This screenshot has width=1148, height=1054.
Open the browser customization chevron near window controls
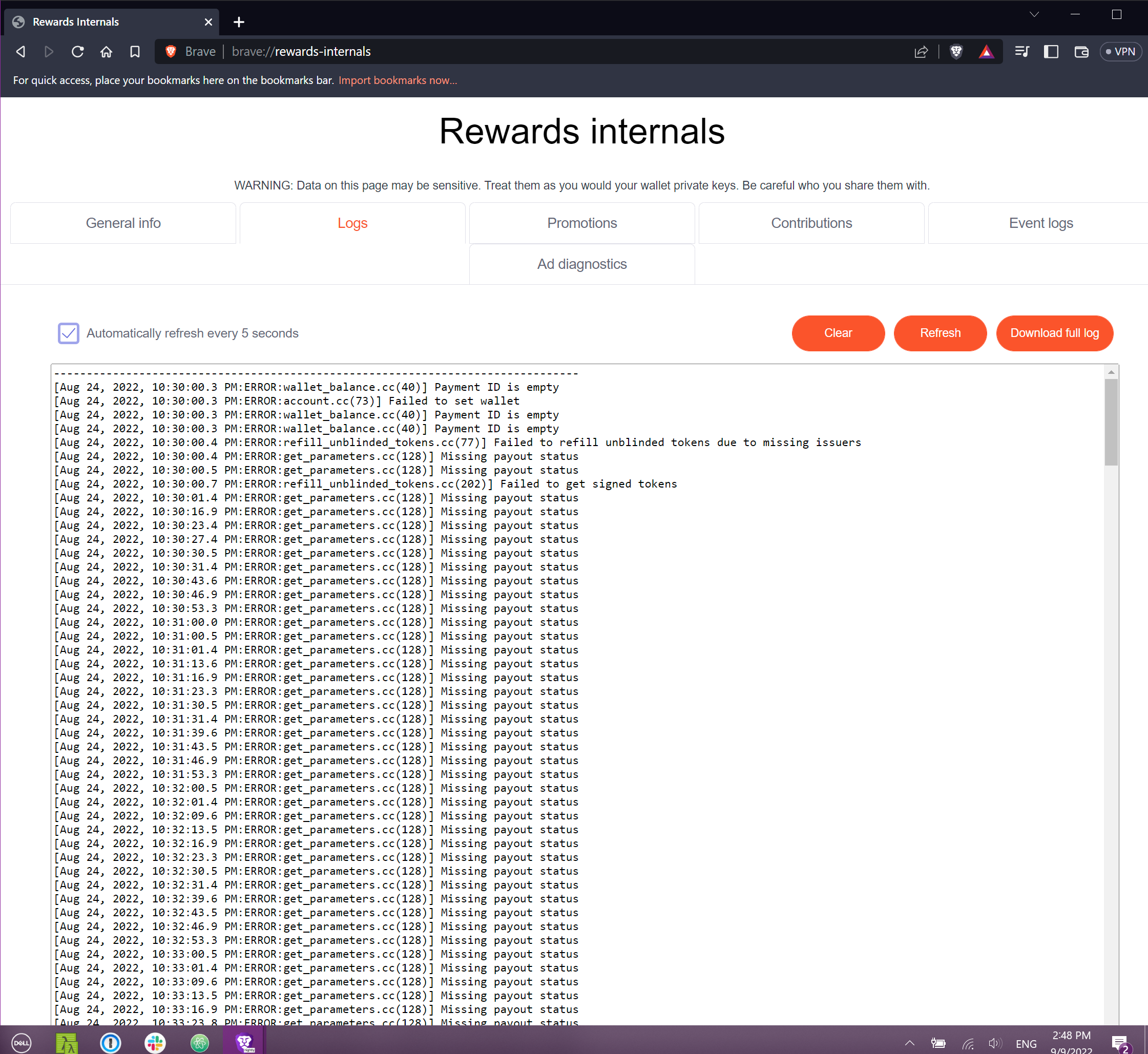(x=1033, y=14)
